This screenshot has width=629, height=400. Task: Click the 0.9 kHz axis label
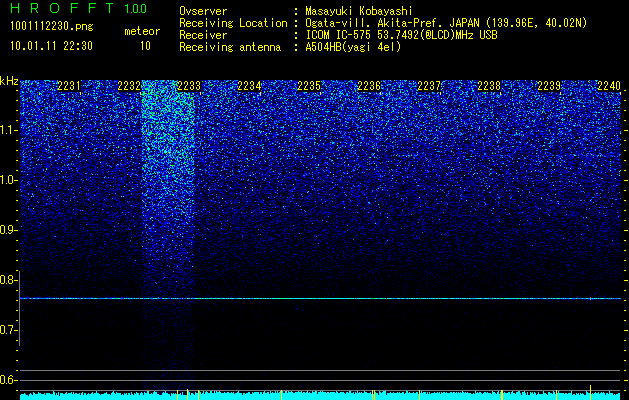pyautogui.click(x=9, y=230)
